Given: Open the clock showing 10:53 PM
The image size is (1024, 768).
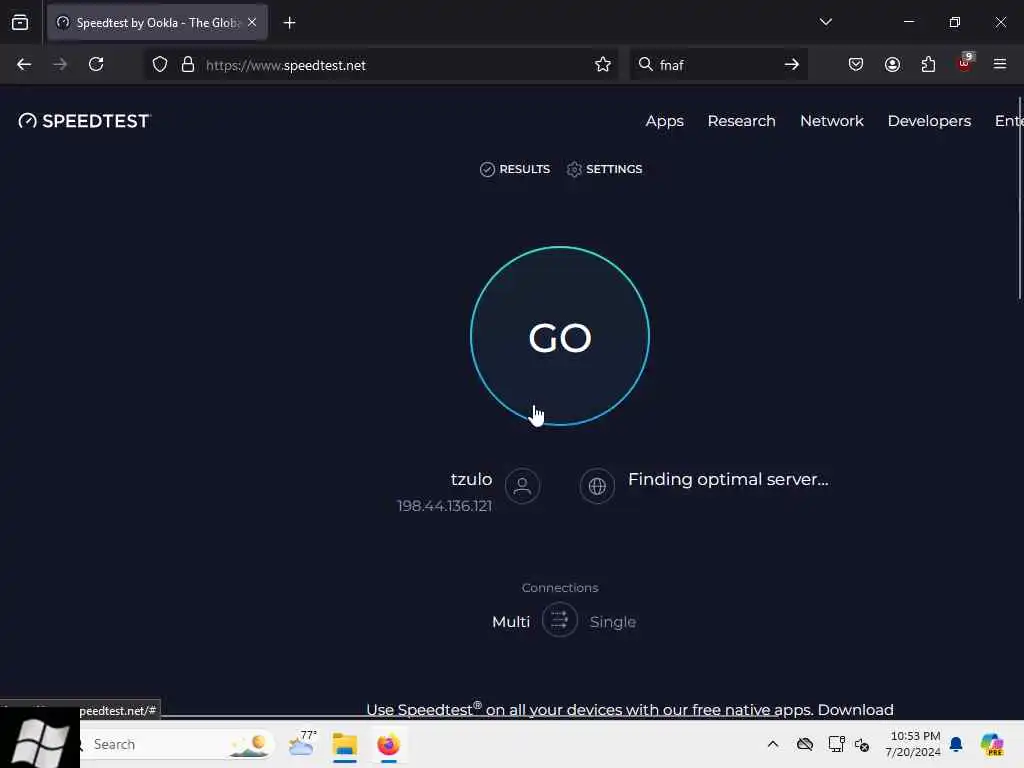Looking at the screenshot, I should coord(912,744).
